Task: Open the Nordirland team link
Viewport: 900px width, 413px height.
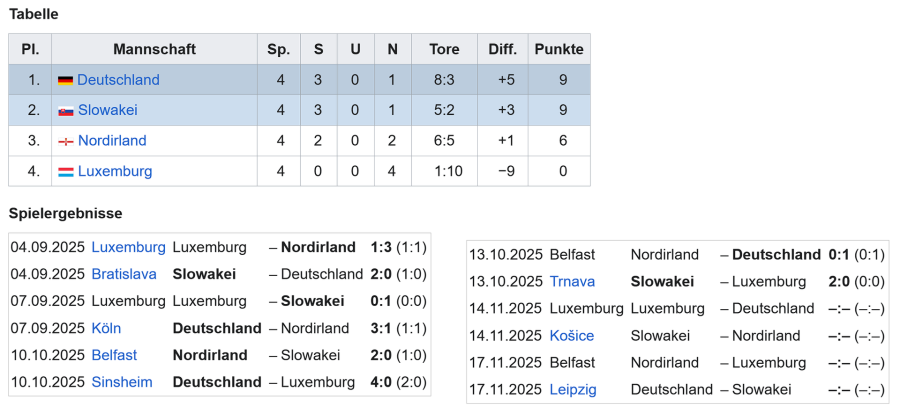Action: point(112,141)
